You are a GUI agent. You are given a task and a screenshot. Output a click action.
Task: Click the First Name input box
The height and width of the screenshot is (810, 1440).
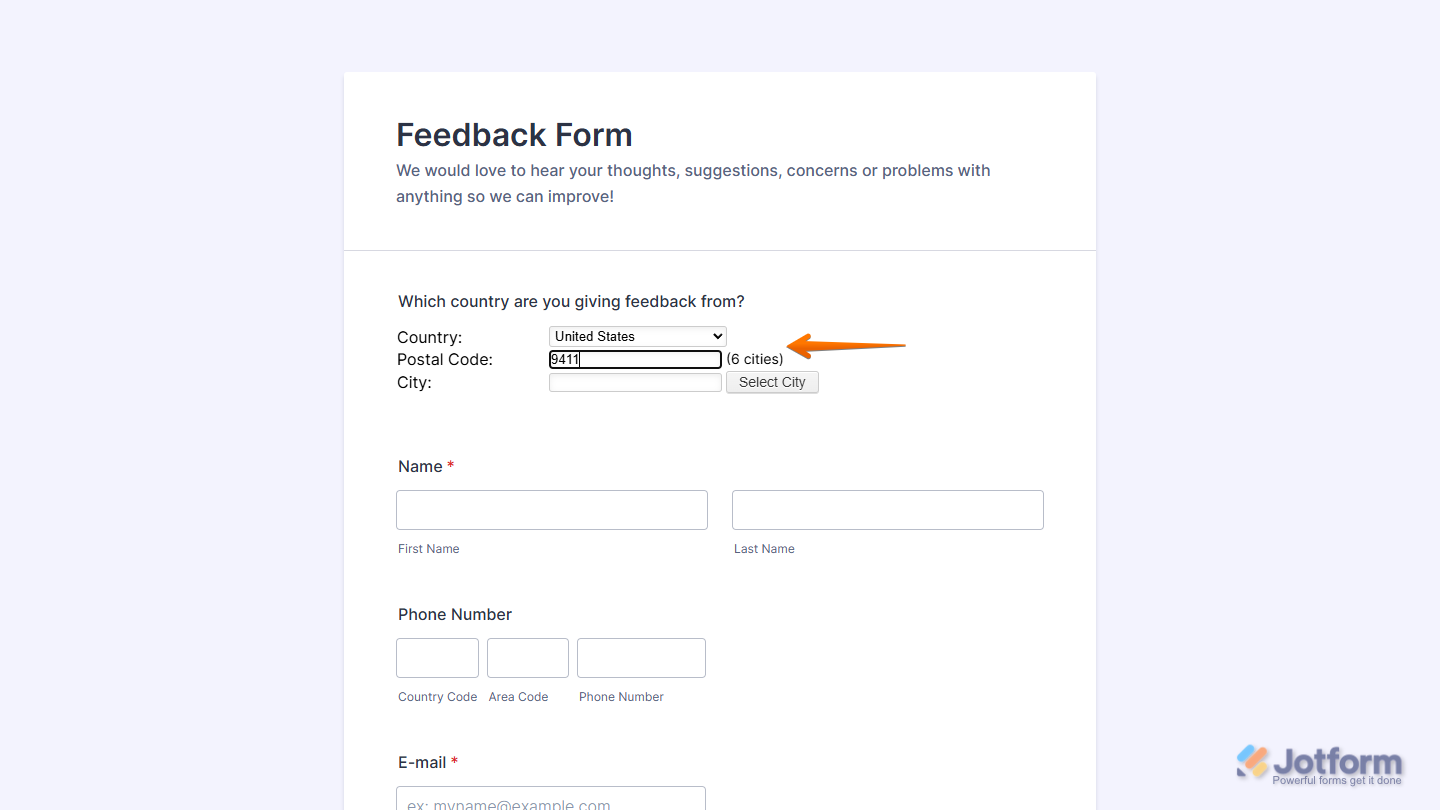pos(551,510)
